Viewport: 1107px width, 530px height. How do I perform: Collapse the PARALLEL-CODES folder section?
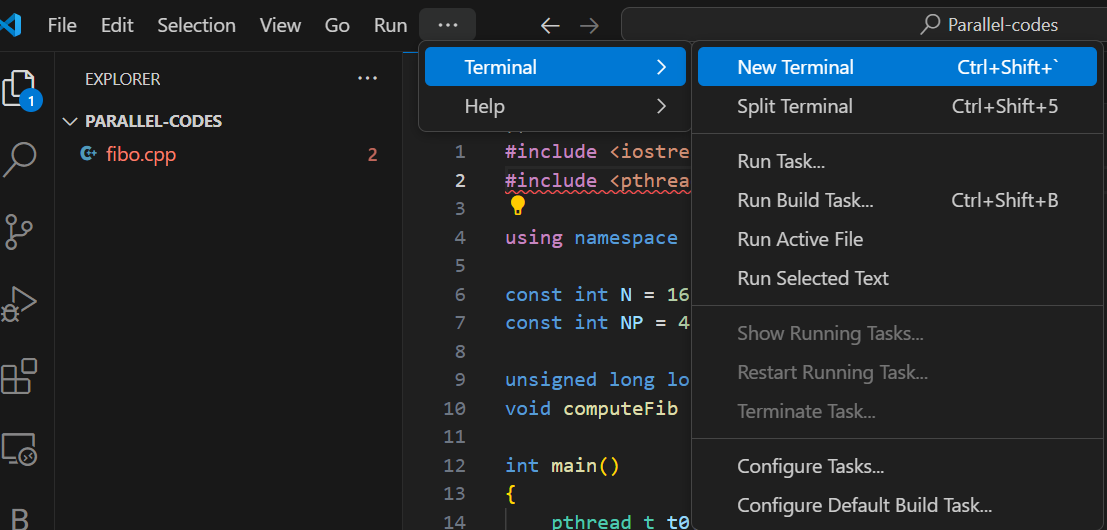(70, 121)
